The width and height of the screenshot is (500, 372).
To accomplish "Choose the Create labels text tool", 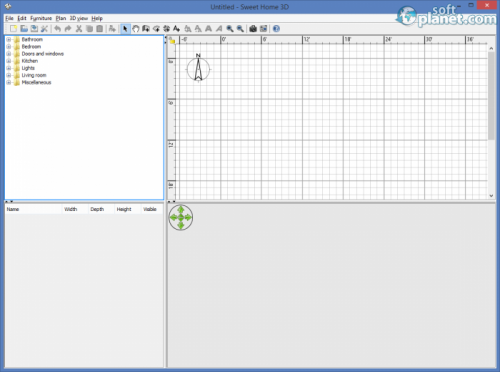I will coord(176,29).
